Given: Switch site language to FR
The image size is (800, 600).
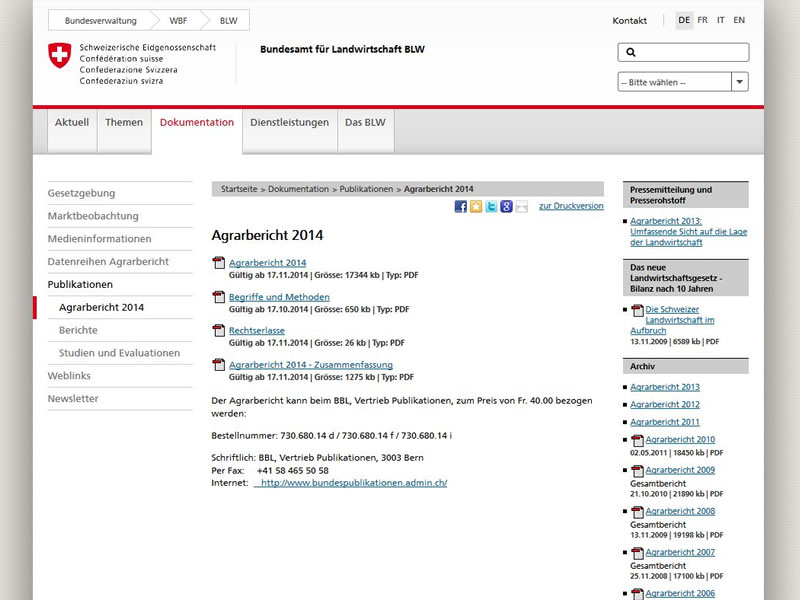Looking at the screenshot, I should (701, 19).
